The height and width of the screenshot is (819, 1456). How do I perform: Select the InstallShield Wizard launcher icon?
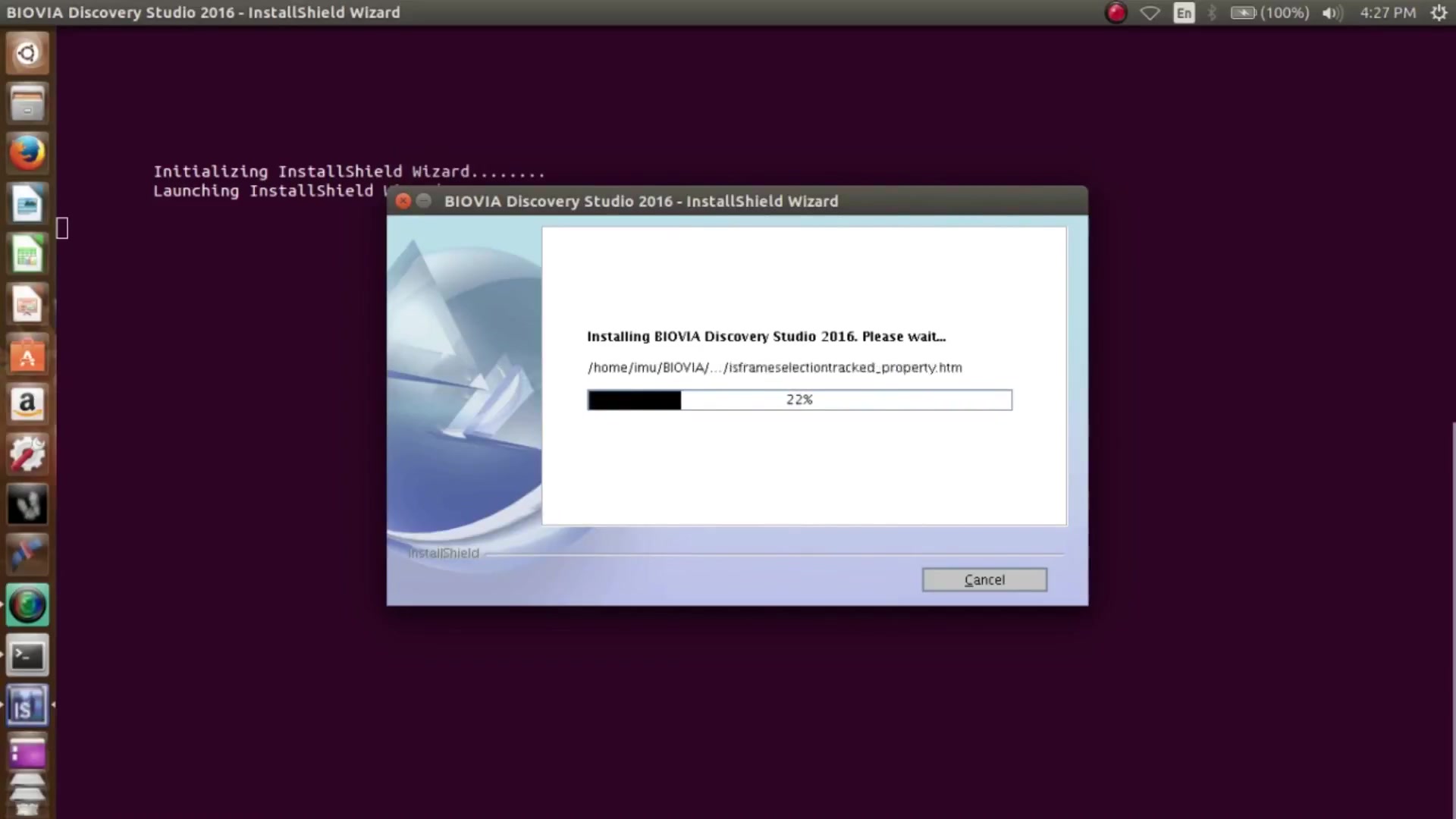coord(27,704)
